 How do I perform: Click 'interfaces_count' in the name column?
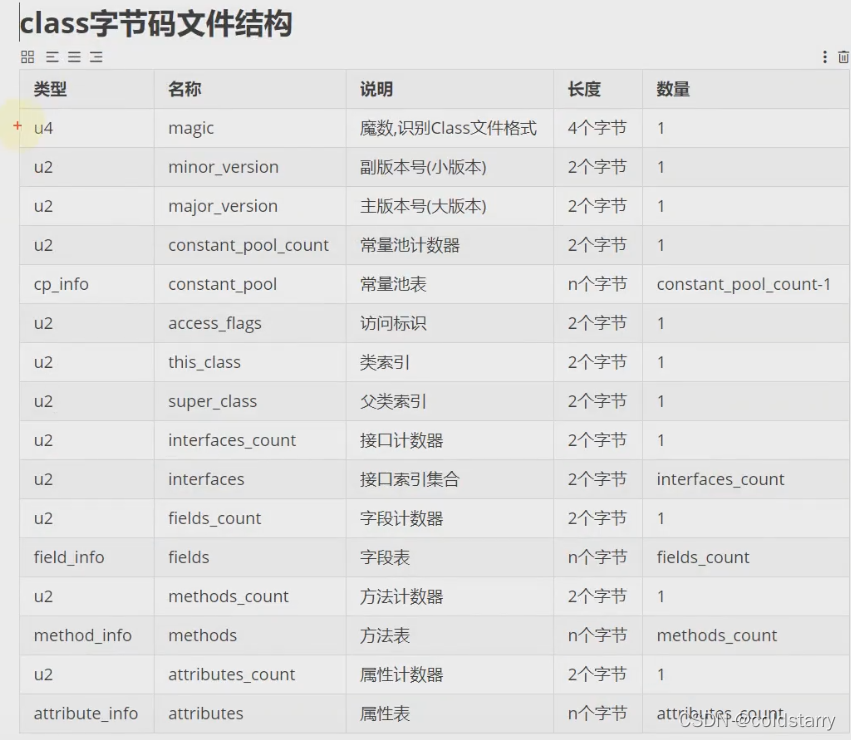tap(232, 440)
